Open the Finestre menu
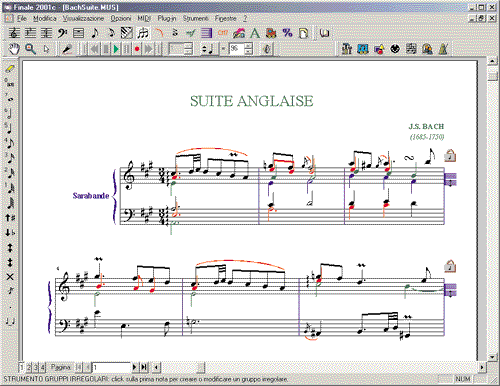The width and height of the screenshot is (500, 386). pos(226,18)
